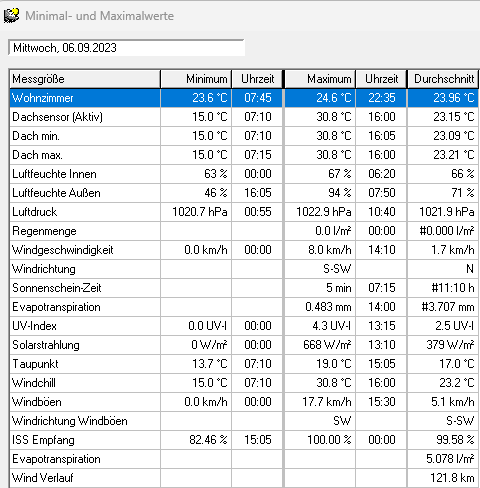The height and width of the screenshot is (488, 480).
Task: Select the Windchill row
Action: (244, 383)
